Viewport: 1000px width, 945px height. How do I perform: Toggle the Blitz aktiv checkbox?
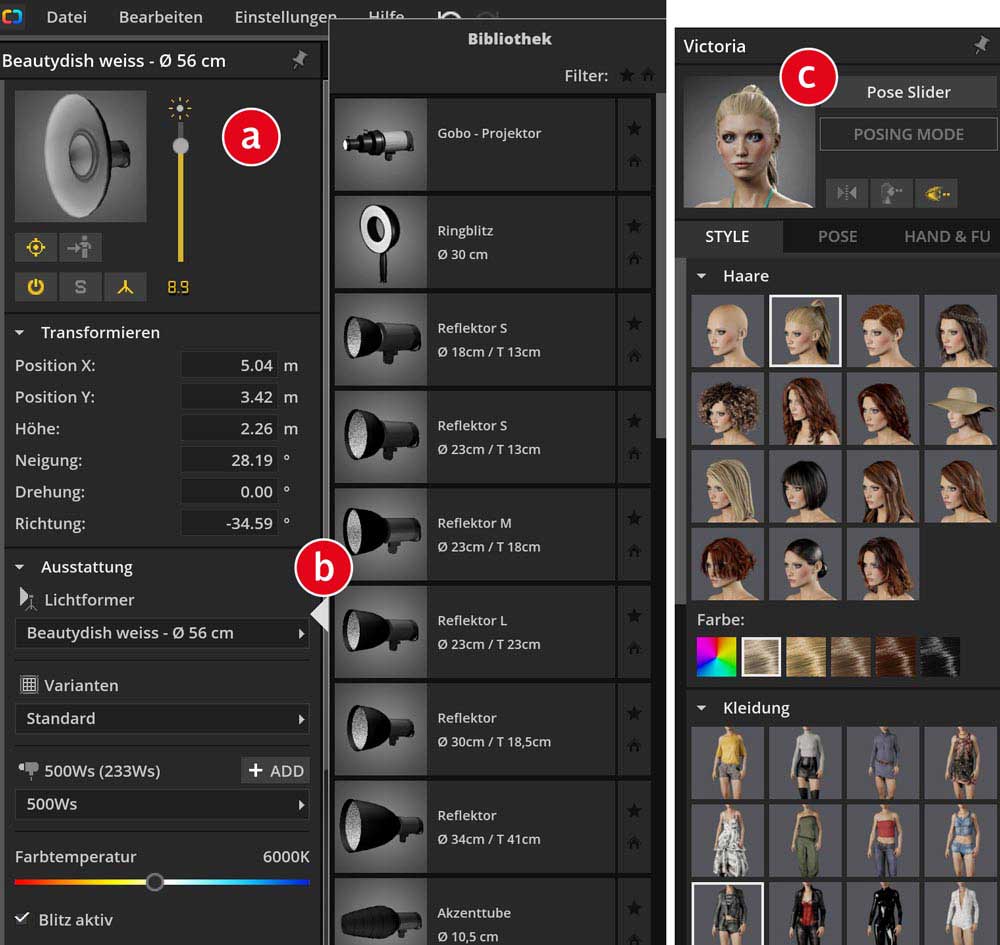tap(22, 918)
